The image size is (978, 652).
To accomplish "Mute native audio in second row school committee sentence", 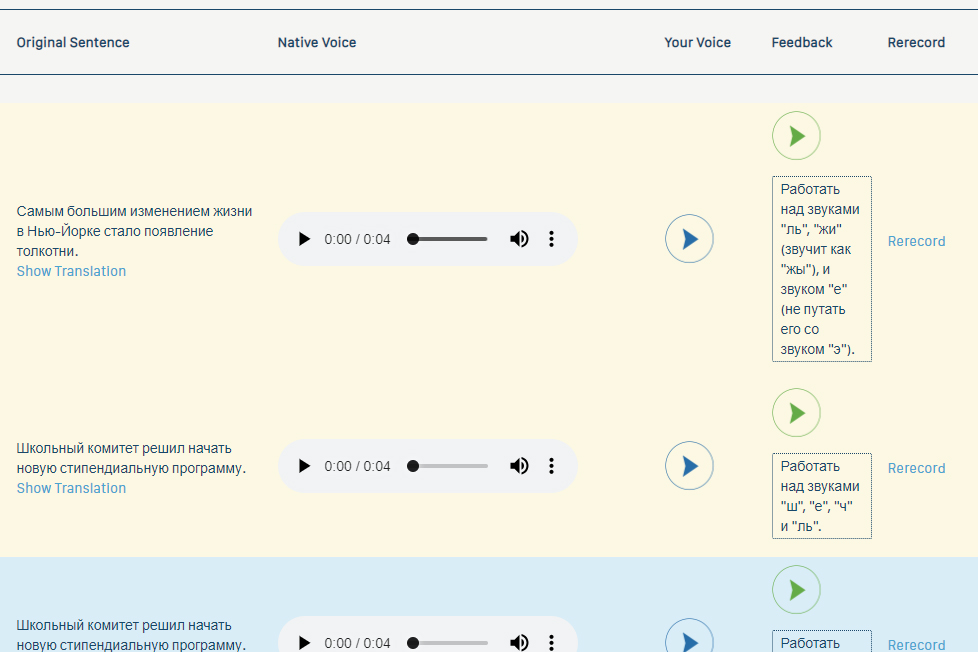I will click(x=519, y=466).
